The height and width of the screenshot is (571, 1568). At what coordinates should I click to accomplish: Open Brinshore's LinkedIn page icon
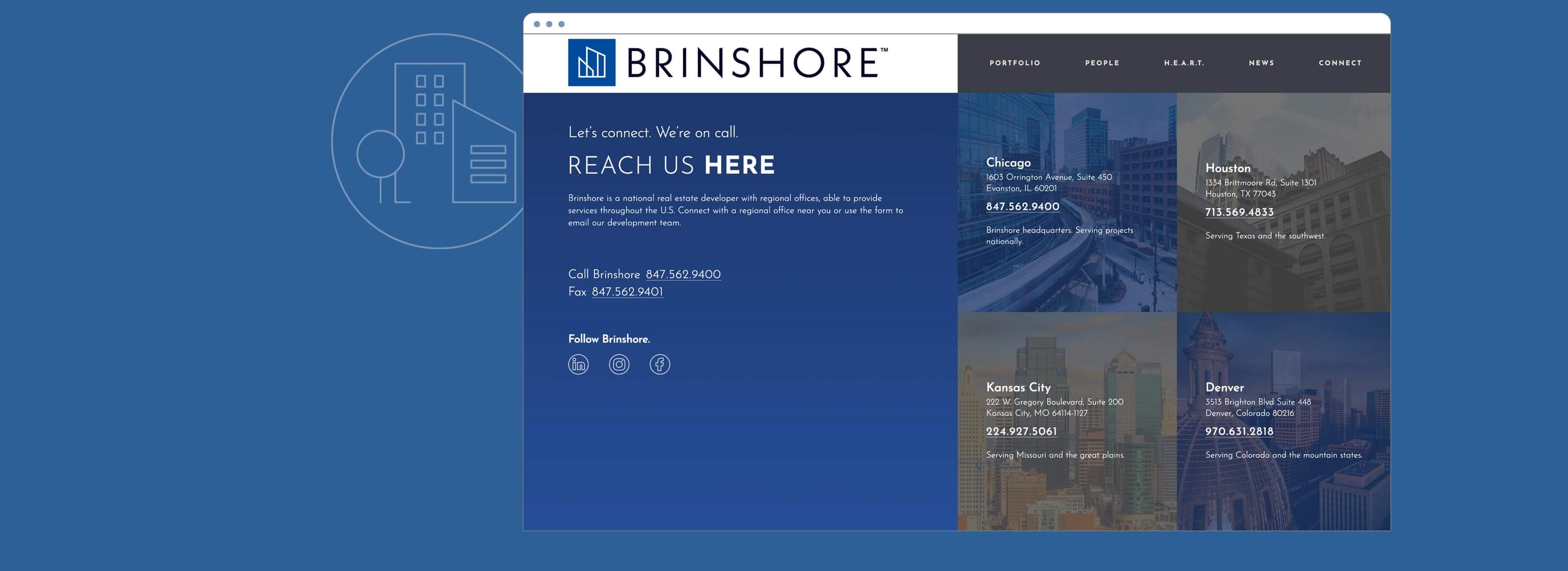pos(578,365)
